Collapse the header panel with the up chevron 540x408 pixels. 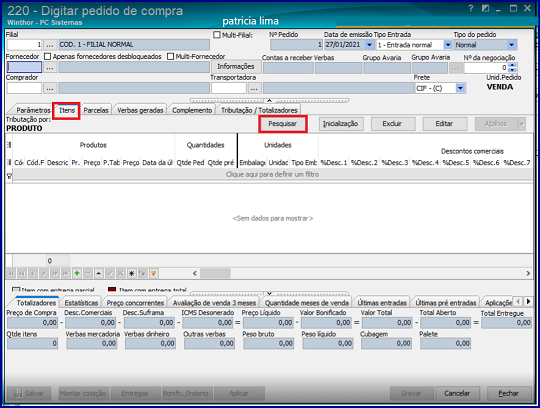270,101
